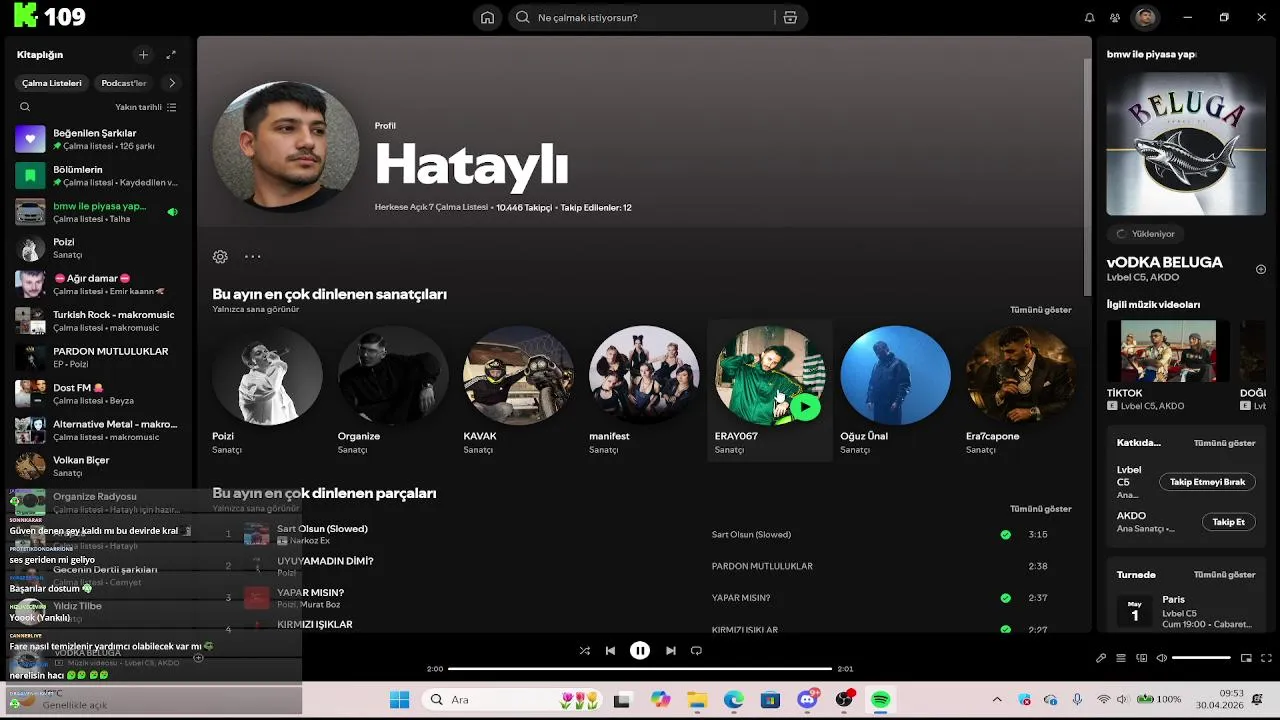Play ERAY067 with the green play button
This screenshot has height=720, width=1280.
pos(805,407)
